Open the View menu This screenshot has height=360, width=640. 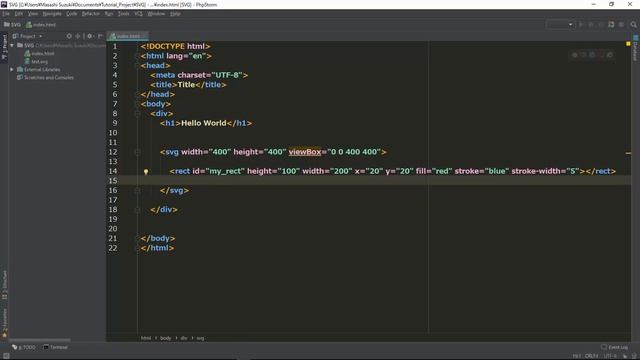tap(33, 13)
